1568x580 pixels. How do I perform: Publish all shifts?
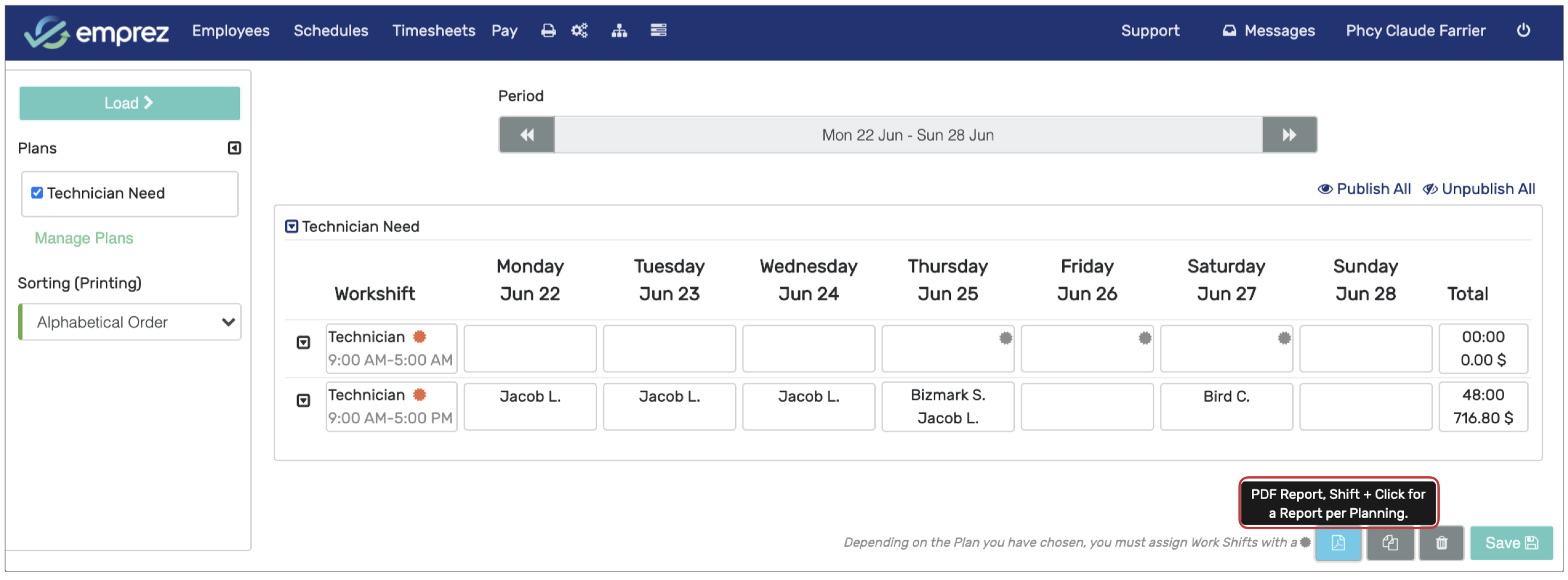[1364, 189]
